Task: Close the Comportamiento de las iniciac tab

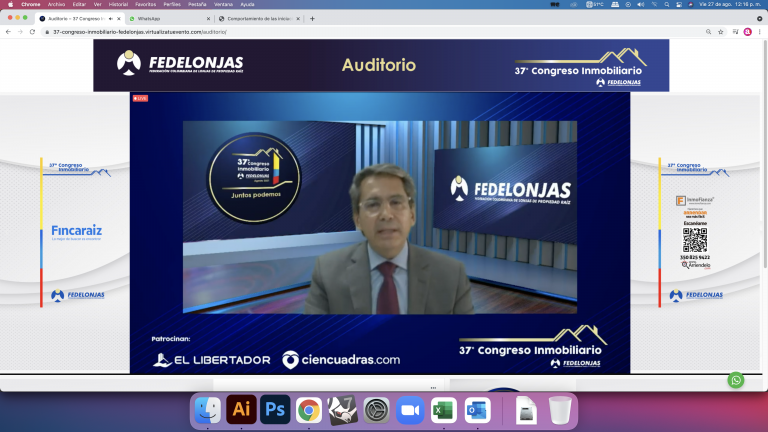Action: pos(298,19)
